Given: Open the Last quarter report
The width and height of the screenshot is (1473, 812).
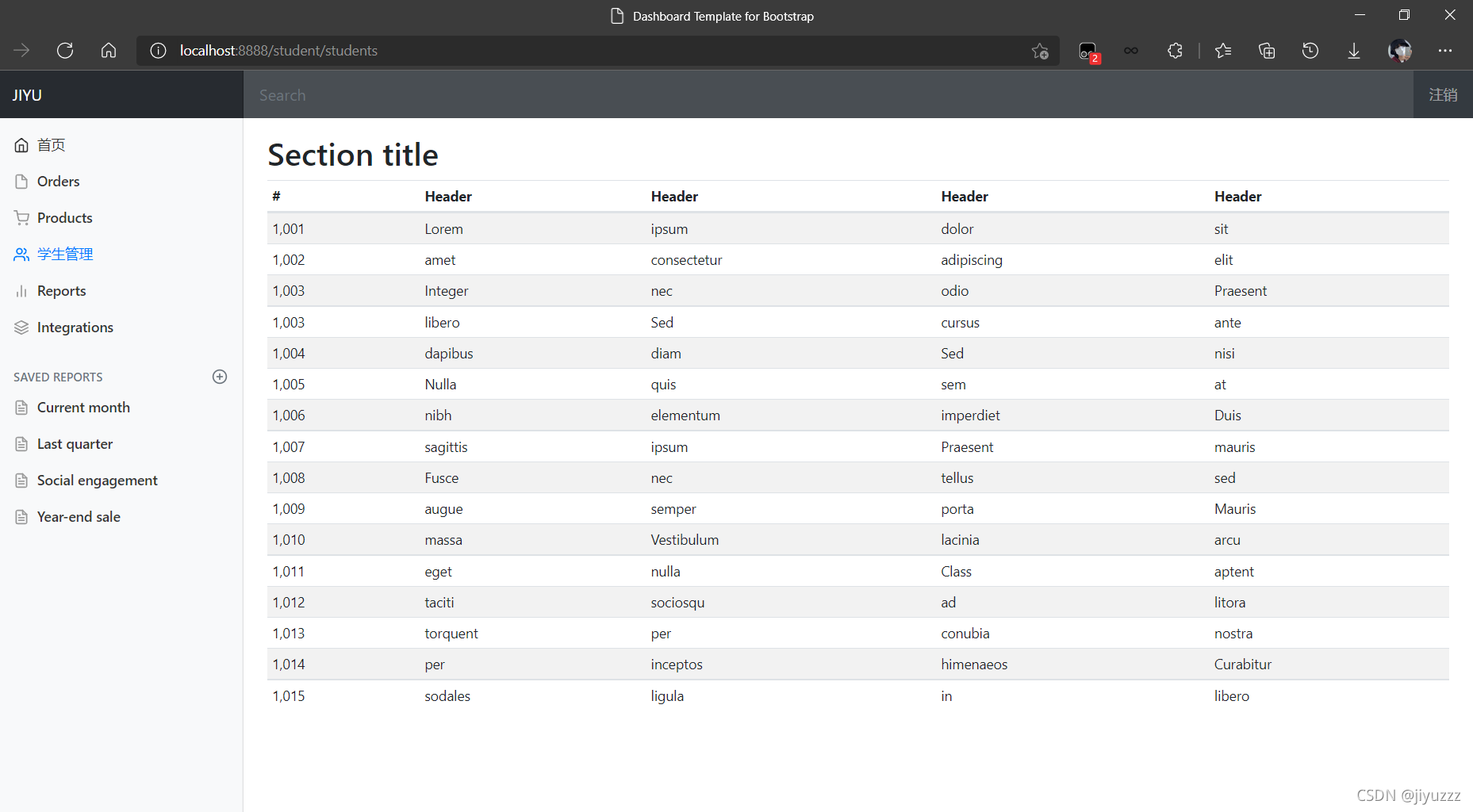Looking at the screenshot, I should coord(75,444).
